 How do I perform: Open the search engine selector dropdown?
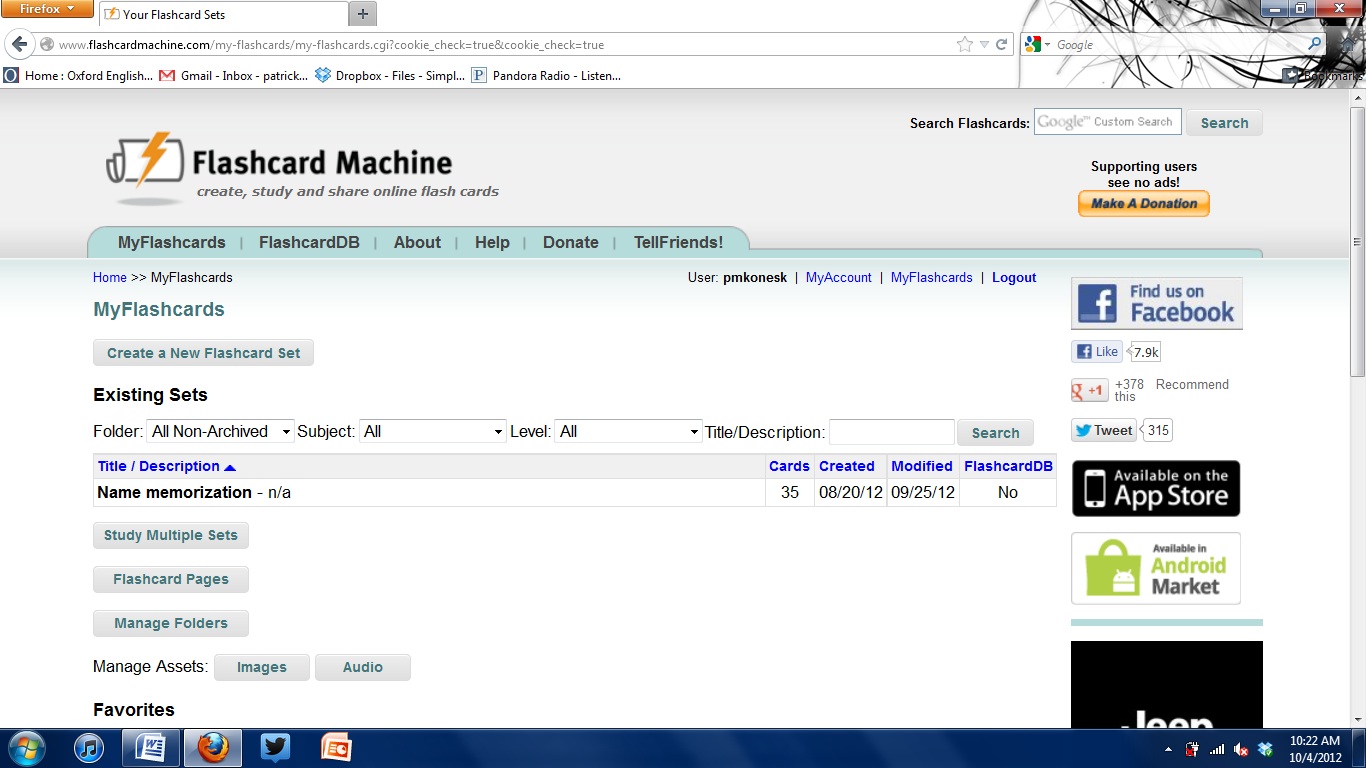click(1038, 45)
